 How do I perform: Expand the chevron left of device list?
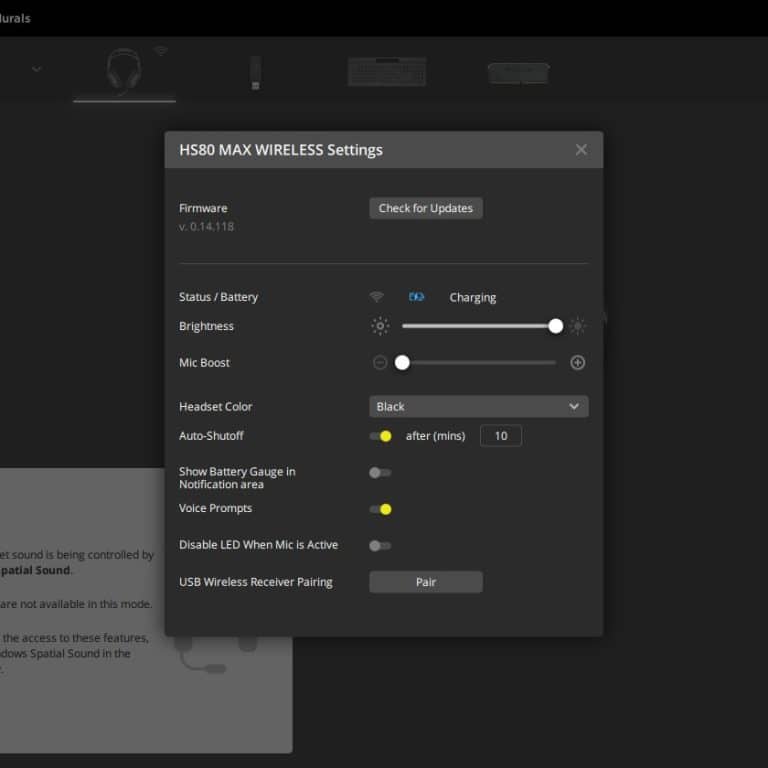tap(37, 69)
